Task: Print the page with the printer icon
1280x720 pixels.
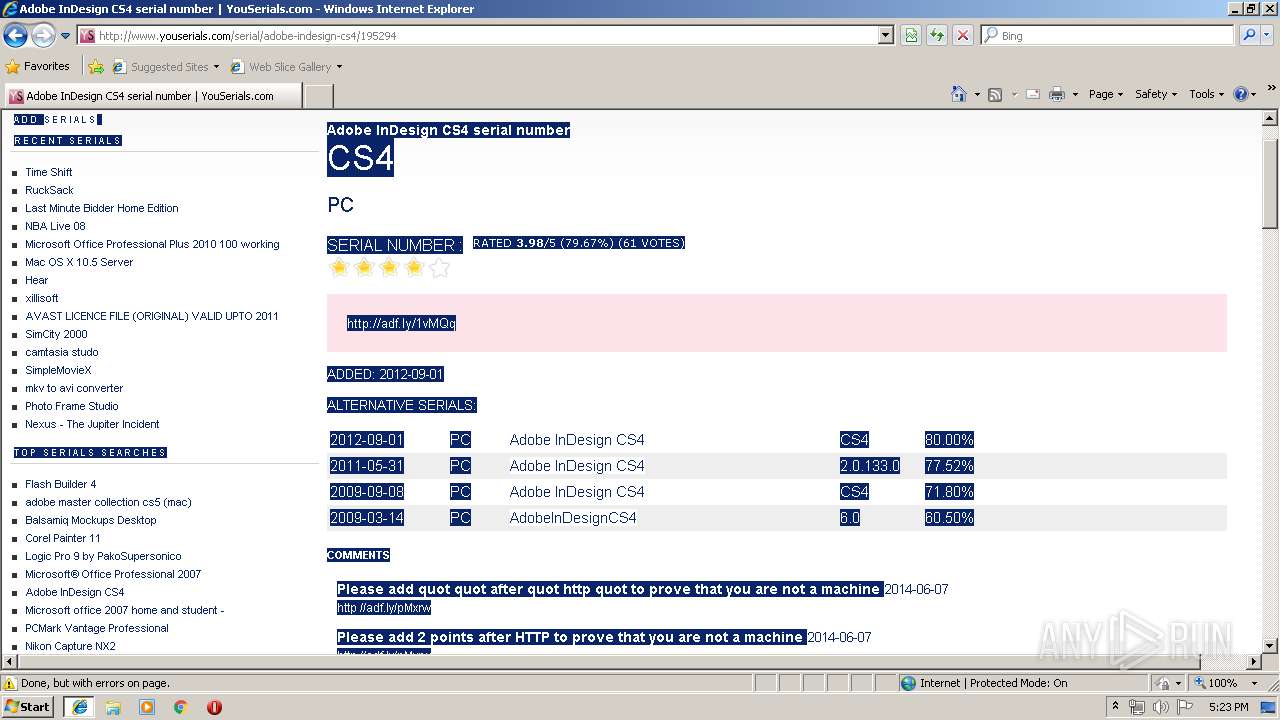Action: click(x=1057, y=94)
